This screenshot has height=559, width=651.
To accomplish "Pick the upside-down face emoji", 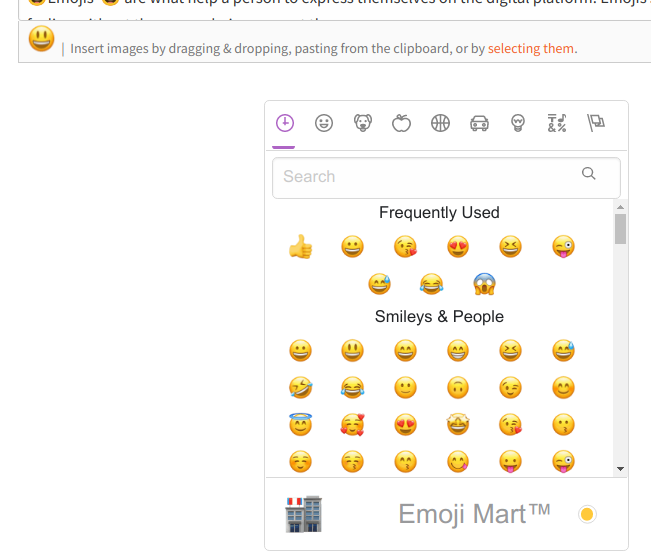I will (458, 388).
